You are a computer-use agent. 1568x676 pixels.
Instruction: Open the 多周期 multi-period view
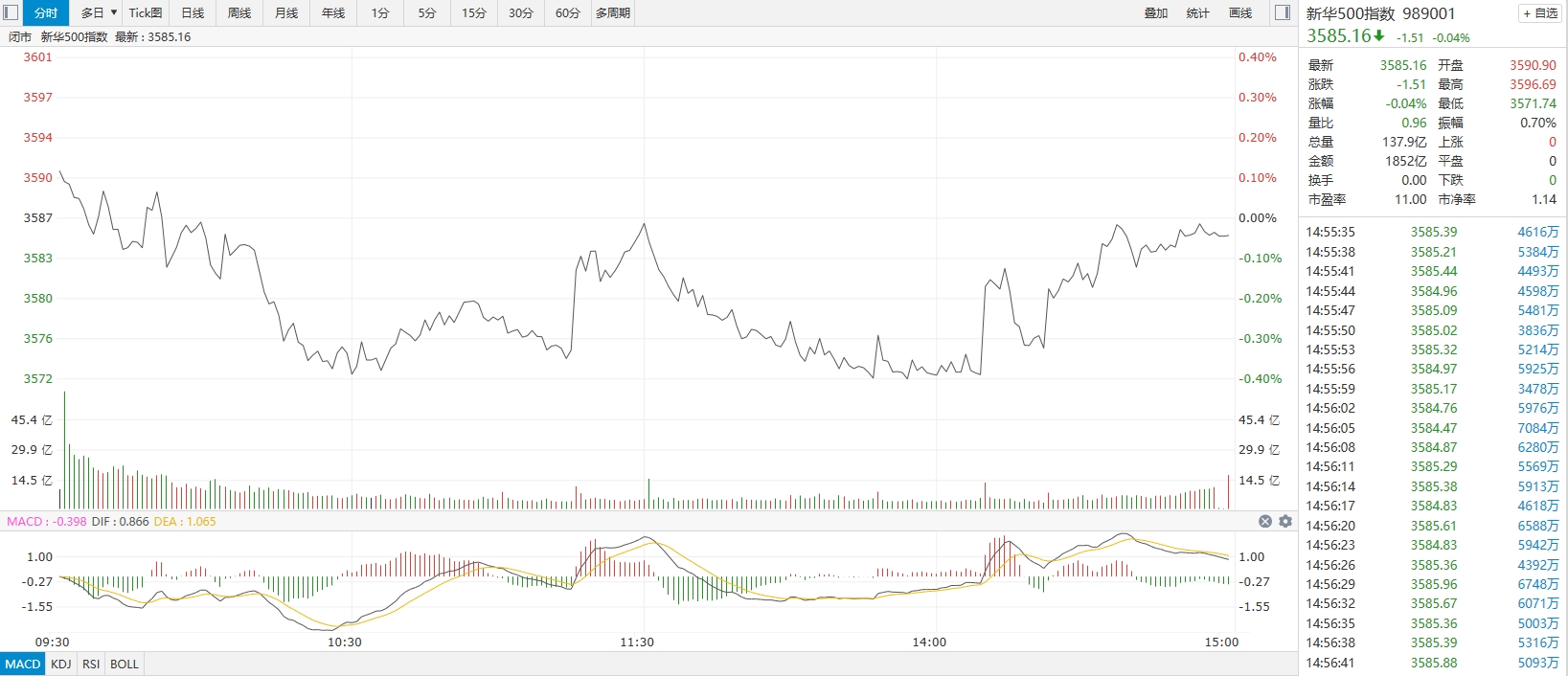tap(613, 12)
